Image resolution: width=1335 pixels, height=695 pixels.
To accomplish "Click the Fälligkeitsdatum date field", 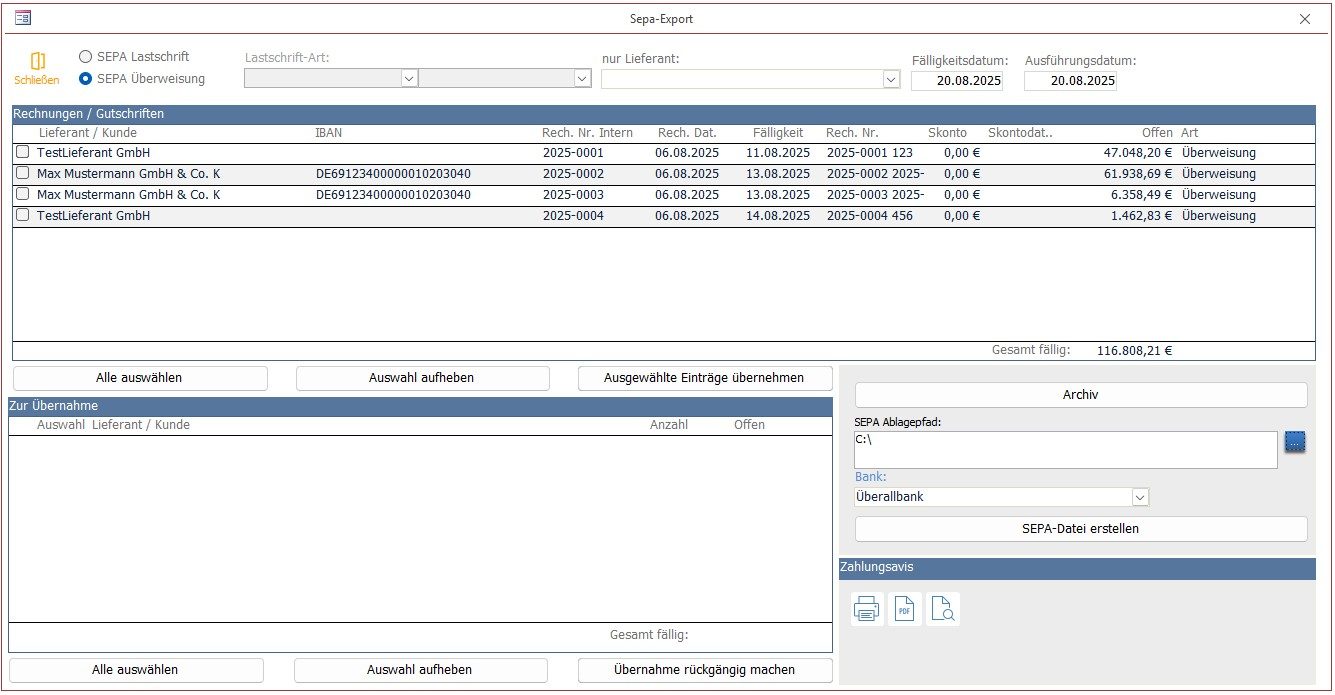I will click(957, 81).
